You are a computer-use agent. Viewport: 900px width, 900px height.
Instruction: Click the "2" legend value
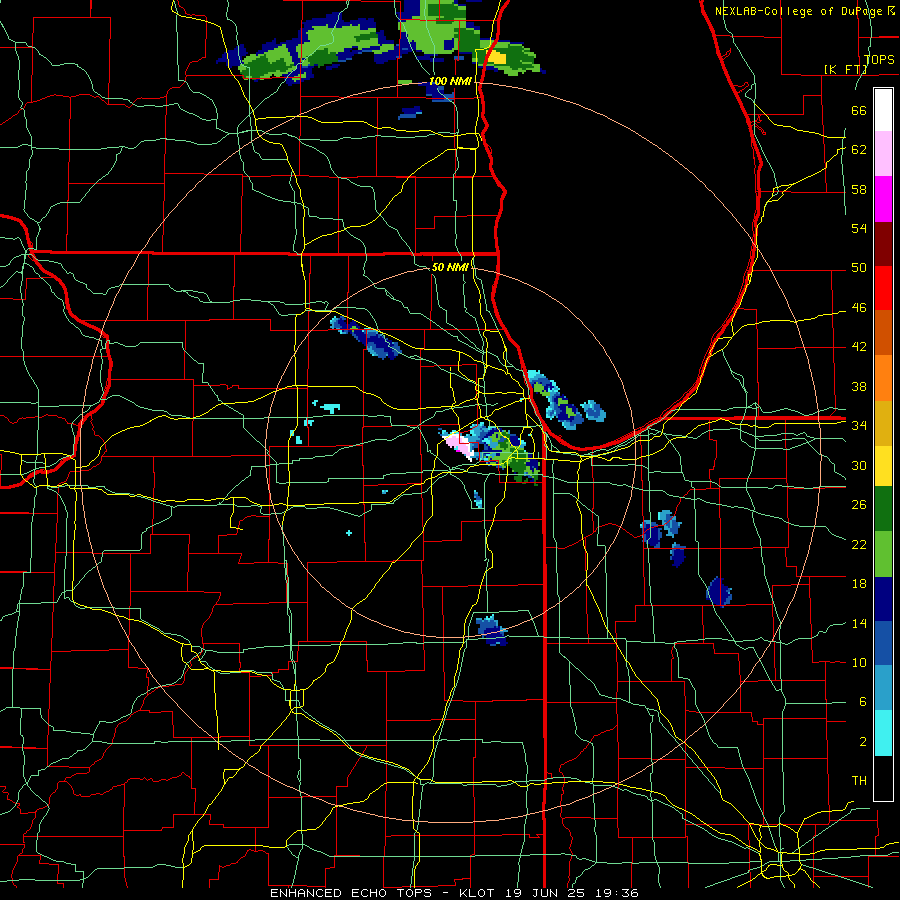click(x=862, y=742)
